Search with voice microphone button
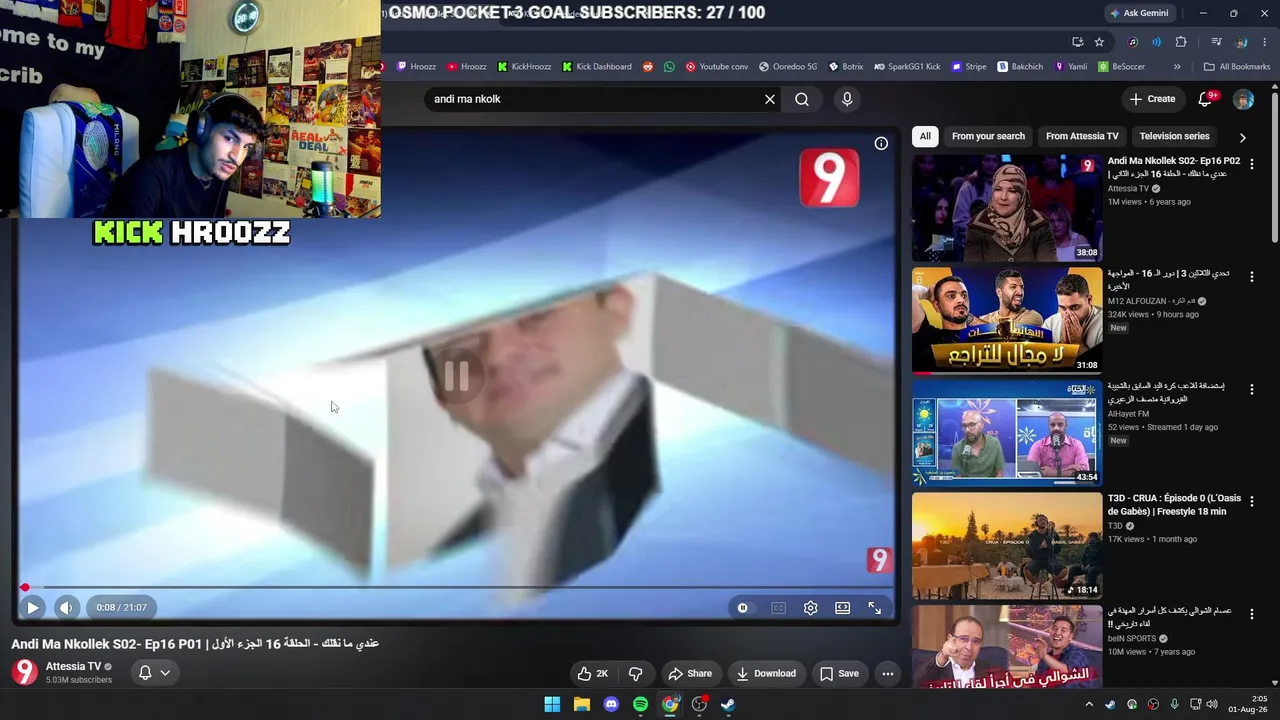1280x720 pixels. pos(847,99)
